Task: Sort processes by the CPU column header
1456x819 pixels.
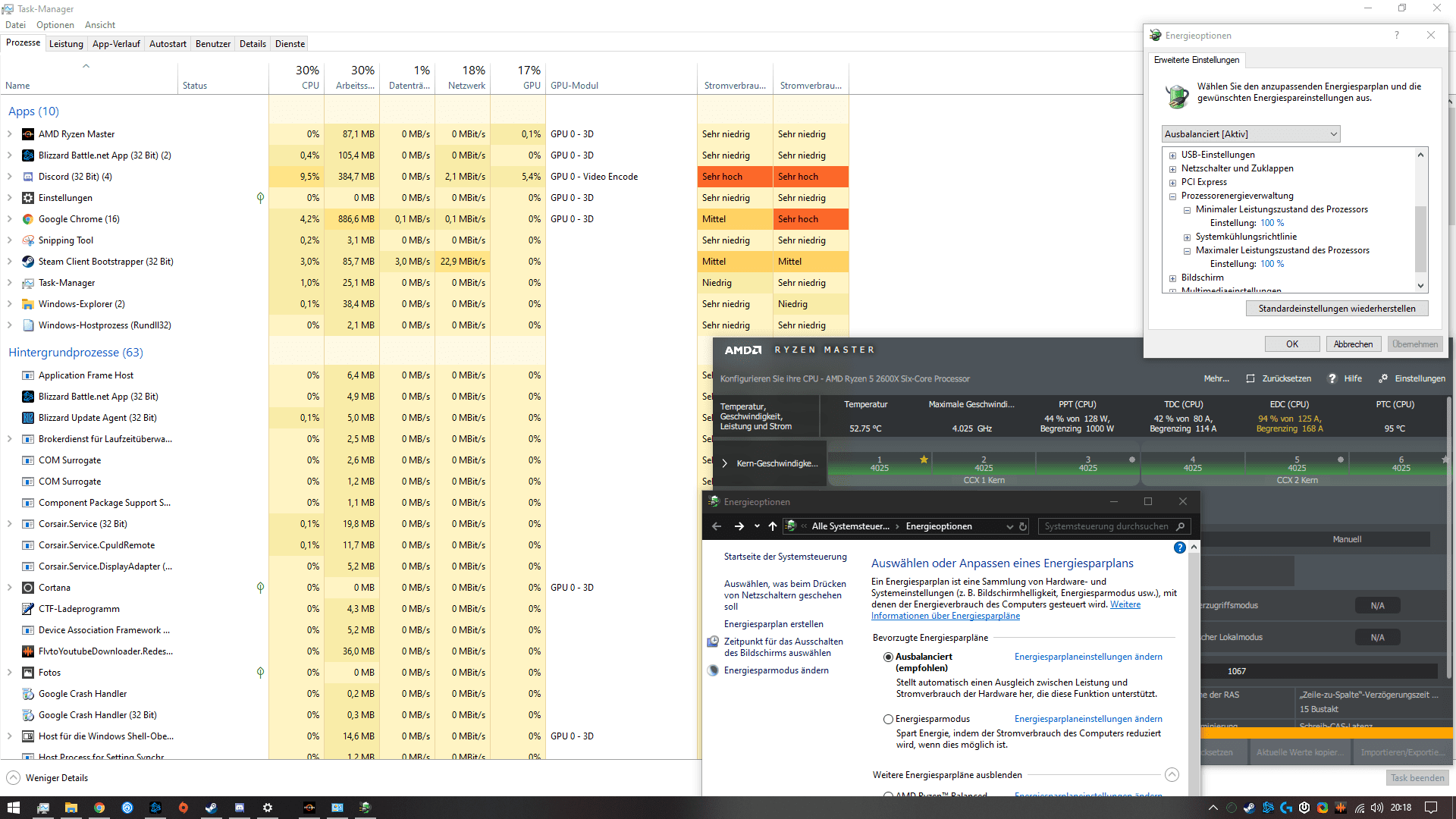Action: point(297,77)
